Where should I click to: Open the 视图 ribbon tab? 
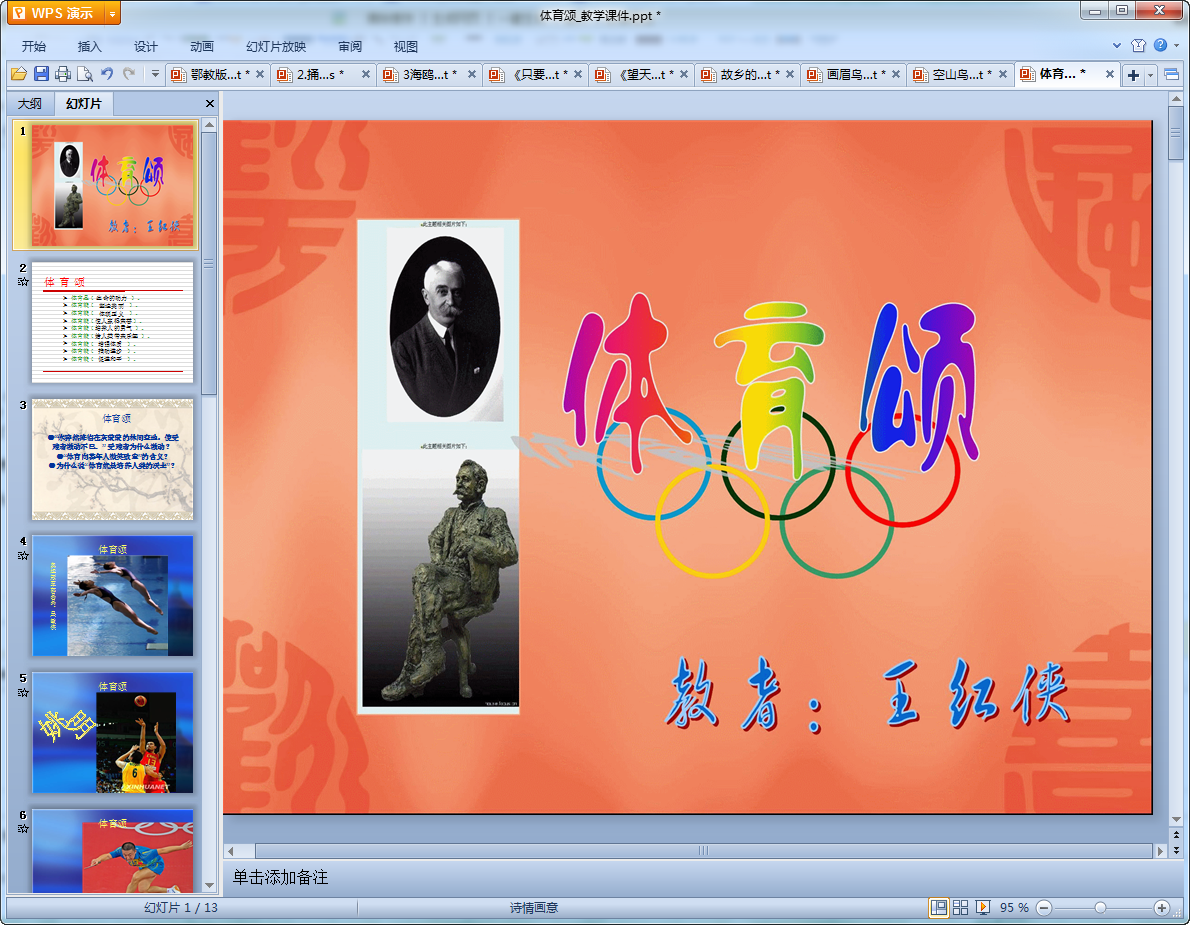[406, 46]
